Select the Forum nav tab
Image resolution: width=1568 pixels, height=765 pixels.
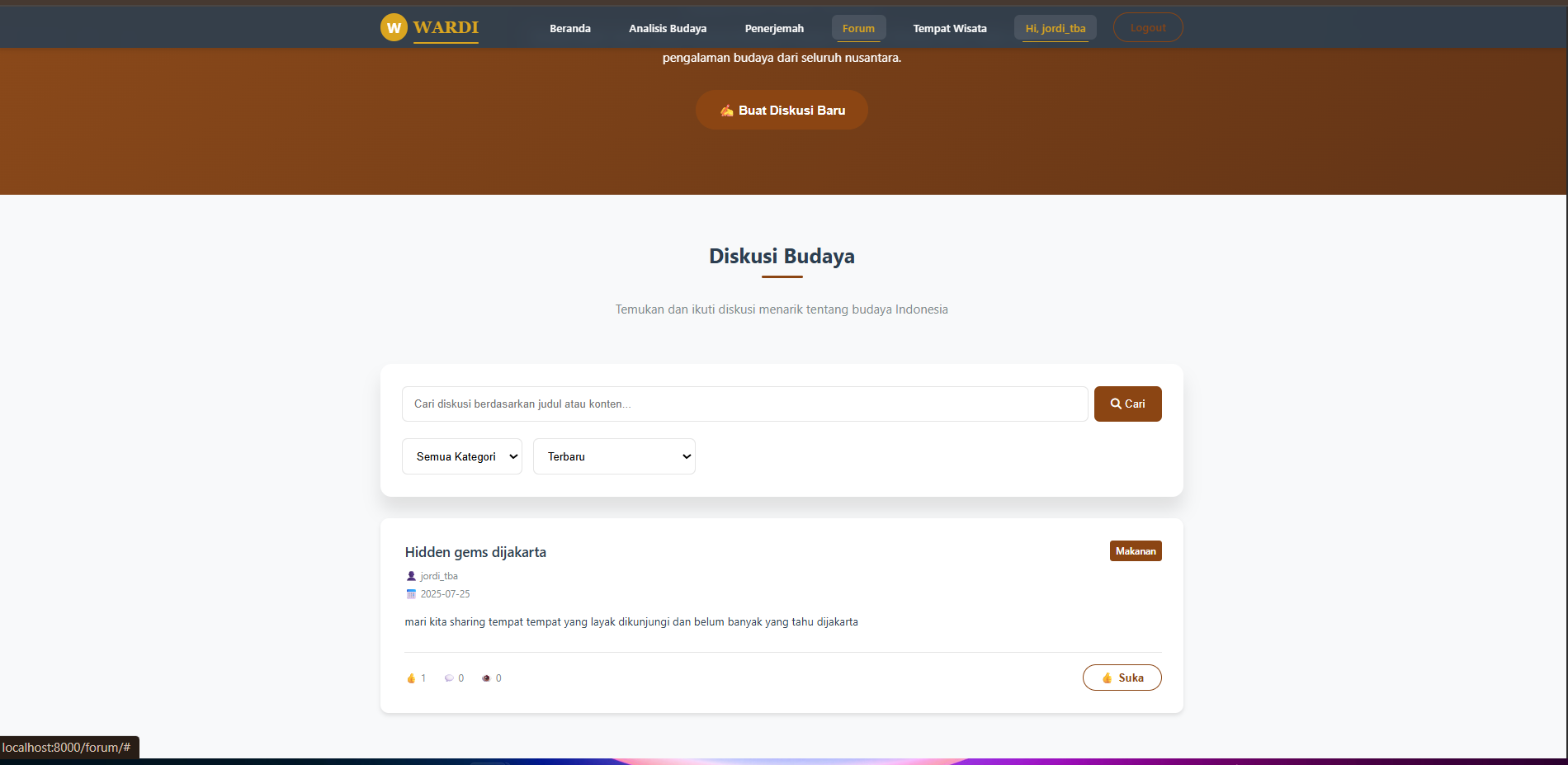tap(858, 28)
